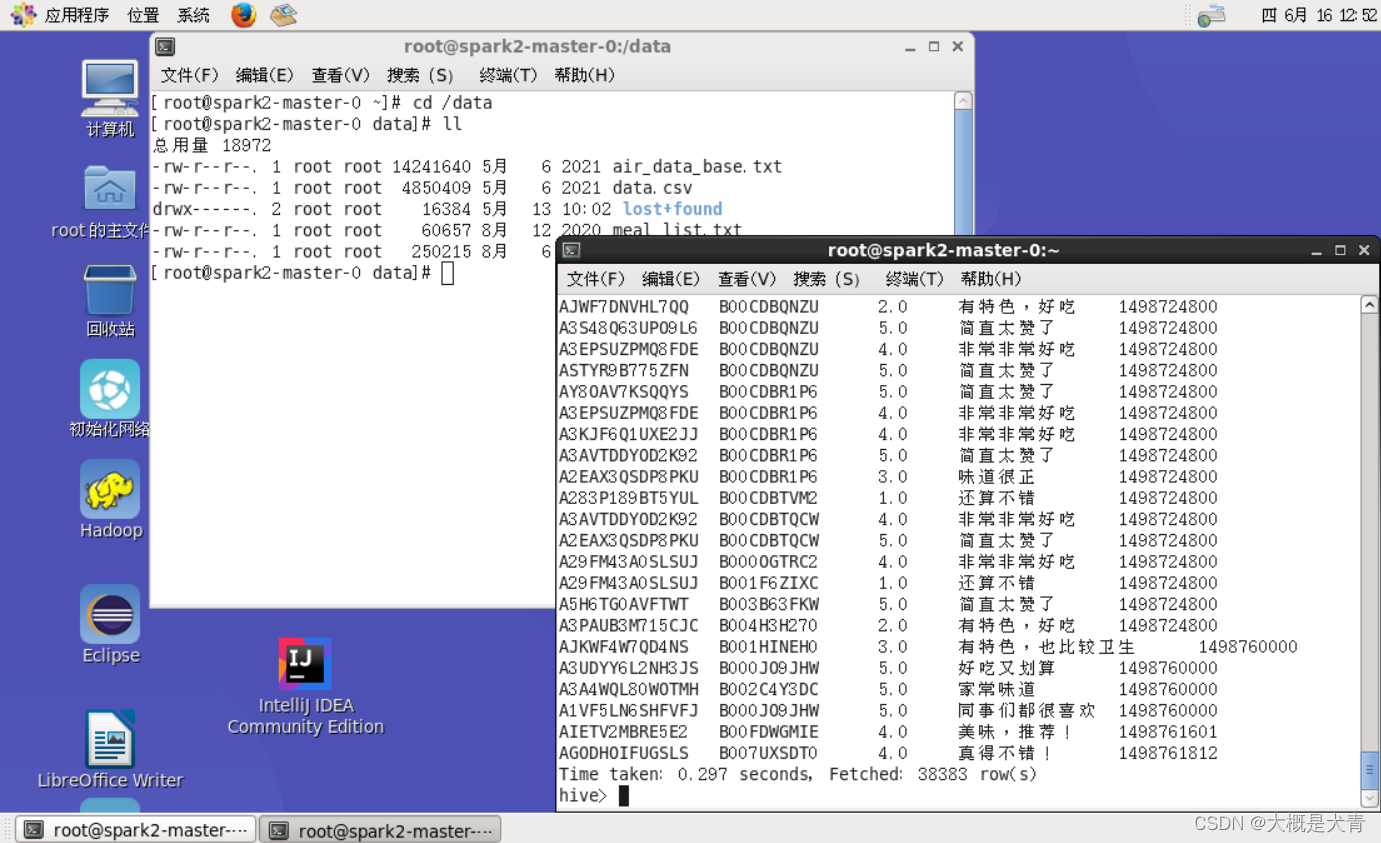Open Edit (编辑) menu in hive terminal

pyautogui.click(x=671, y=279)
